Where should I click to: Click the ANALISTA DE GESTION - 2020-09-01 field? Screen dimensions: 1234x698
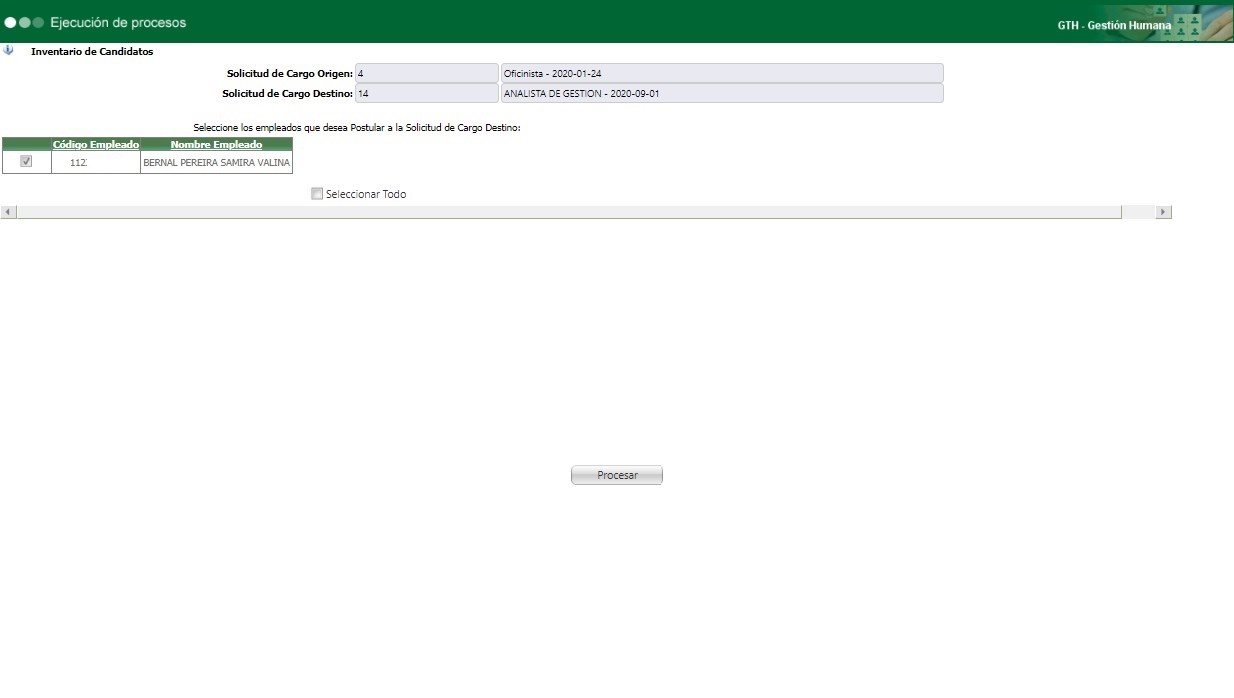point(722,93)
